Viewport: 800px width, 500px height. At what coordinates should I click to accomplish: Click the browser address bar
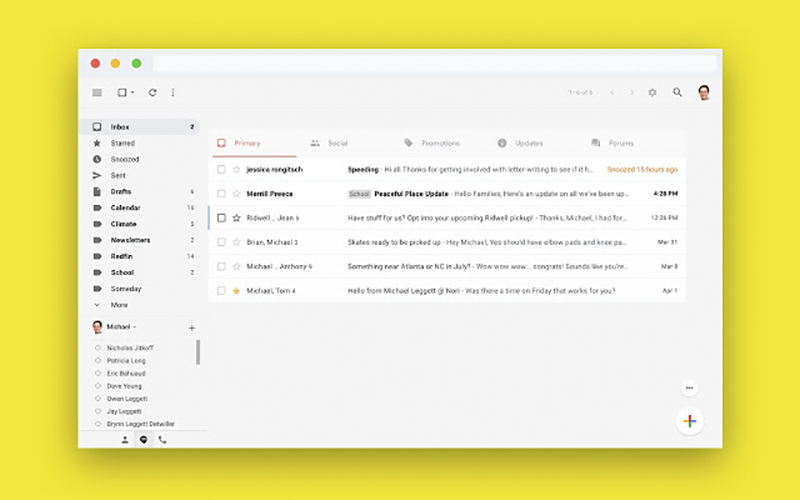click(435, 63)
